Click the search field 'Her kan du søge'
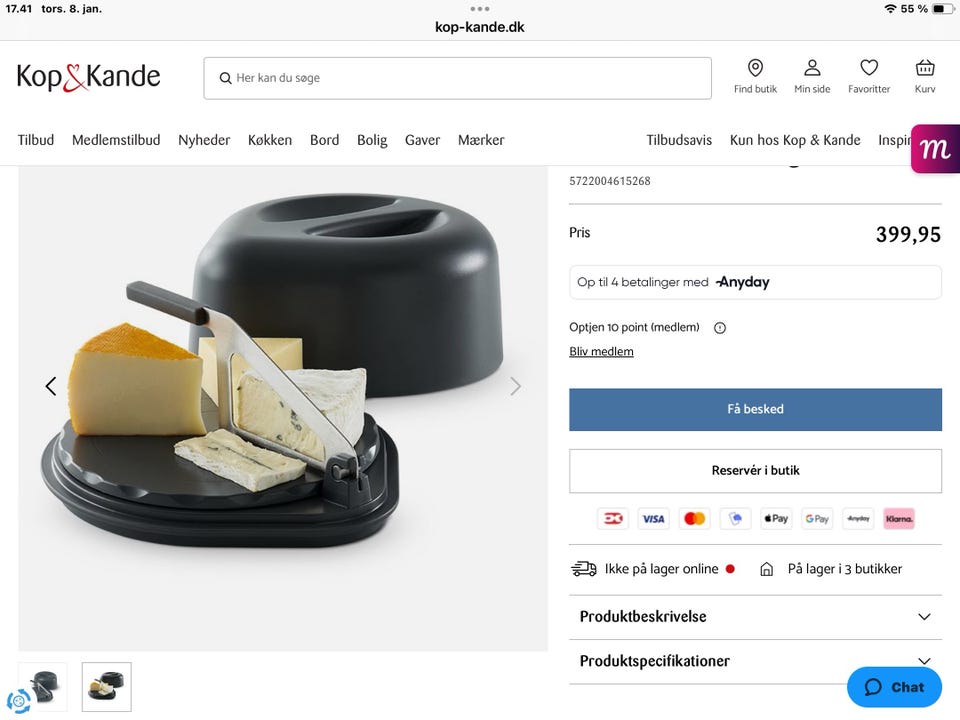Image resolution: width=960 pixels, height=720 pixels. (x=457, y=78)
